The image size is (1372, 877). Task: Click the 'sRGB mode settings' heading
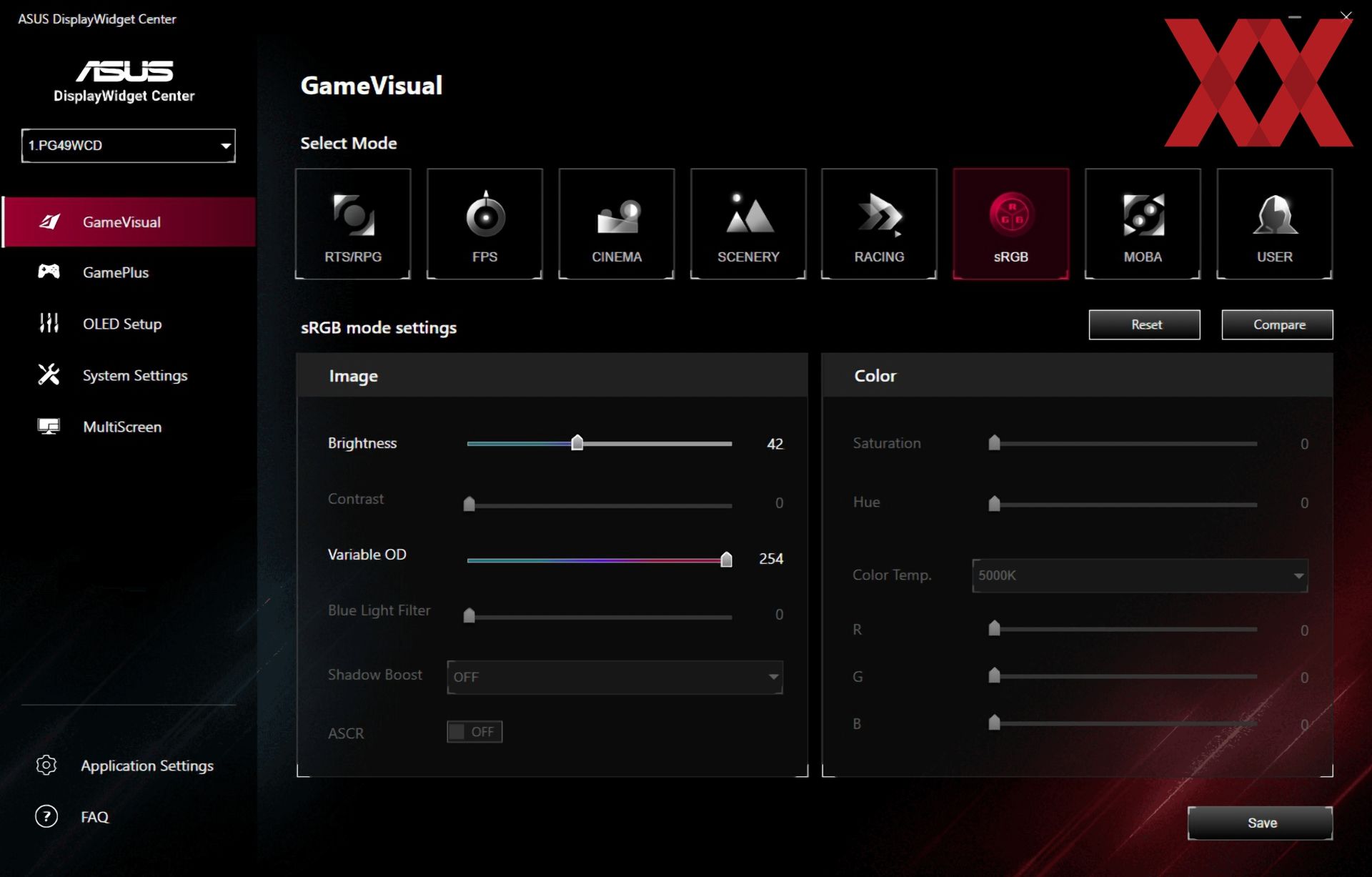click(x=379, y=327)
